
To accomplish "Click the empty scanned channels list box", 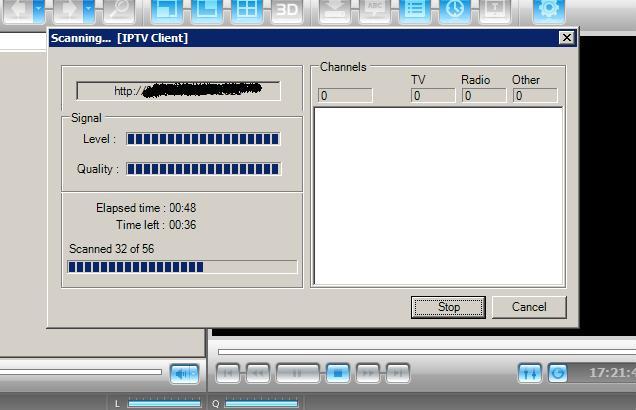I will [x=438, y=196].
